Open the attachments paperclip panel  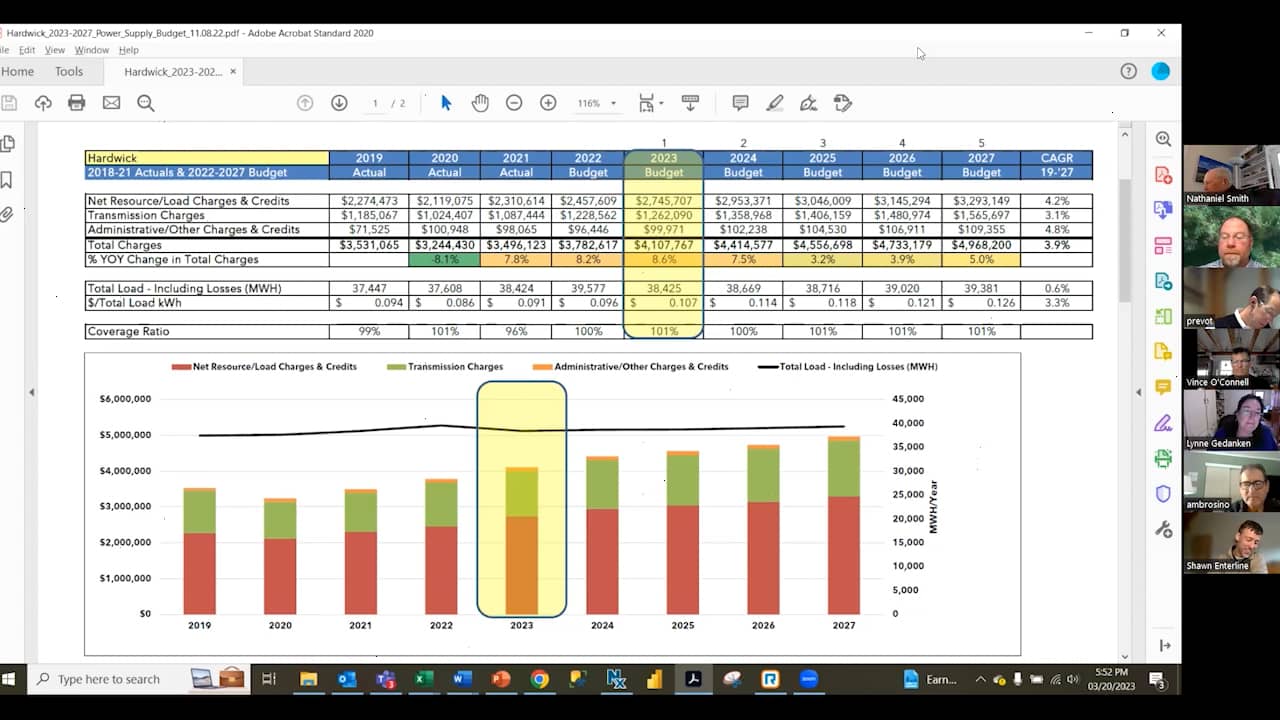[x=7, y=214]
